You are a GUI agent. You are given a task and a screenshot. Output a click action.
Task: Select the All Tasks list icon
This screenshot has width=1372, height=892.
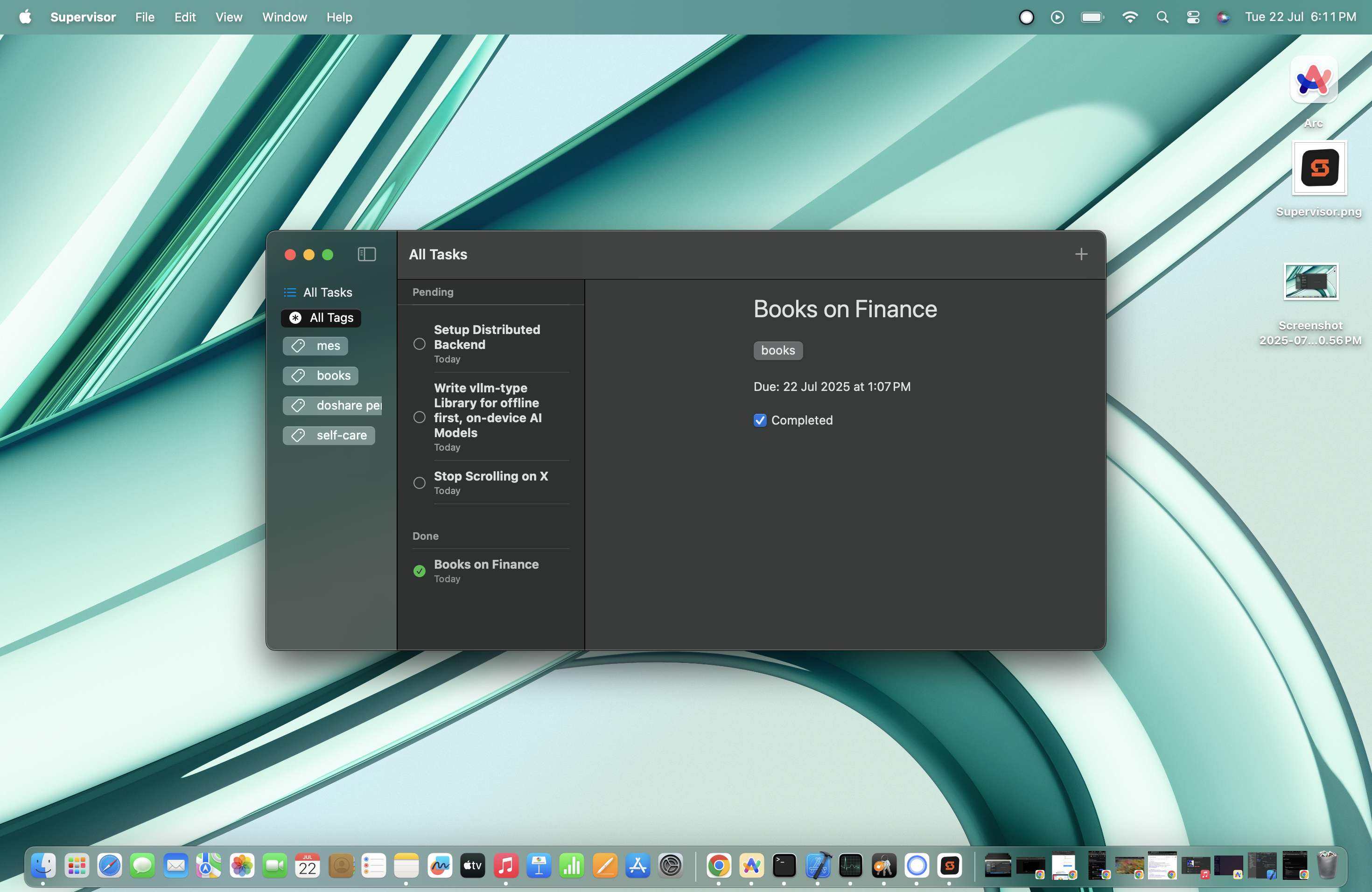[x=290, y=292]
